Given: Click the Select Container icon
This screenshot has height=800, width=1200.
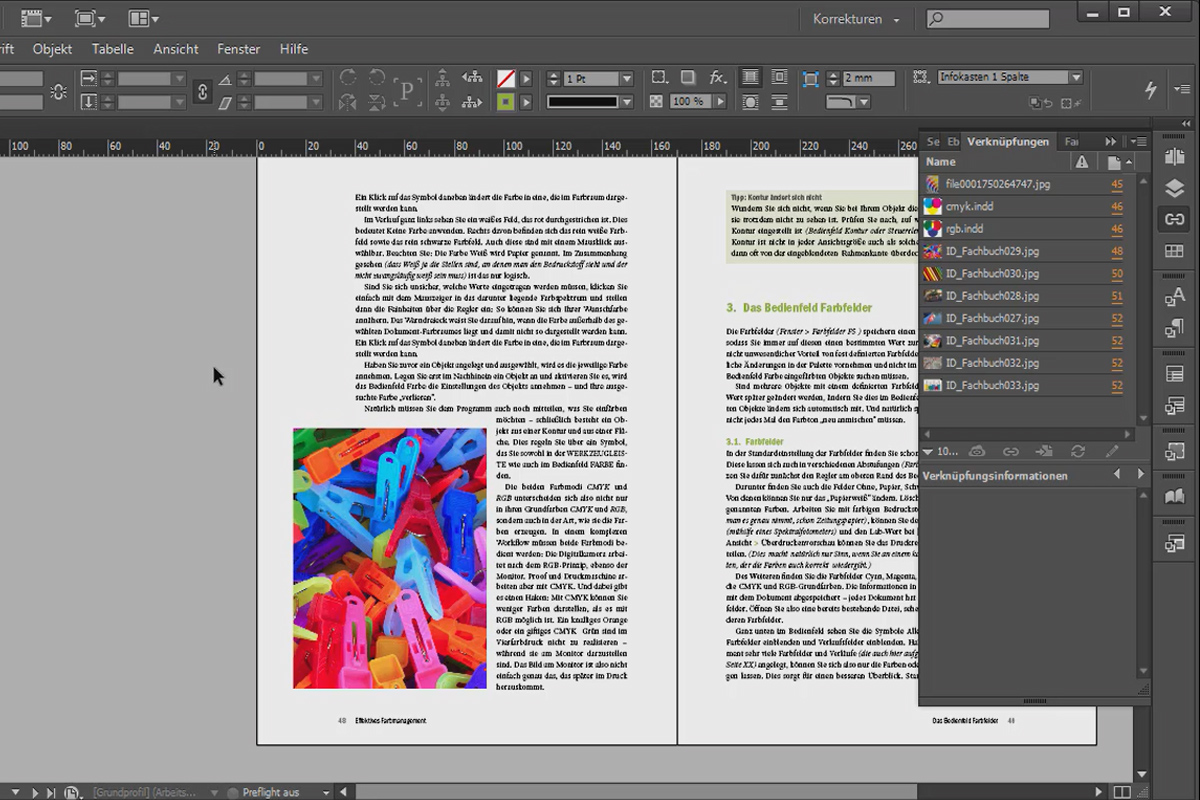Looking at the screenshot, I should tap(443, 78).
